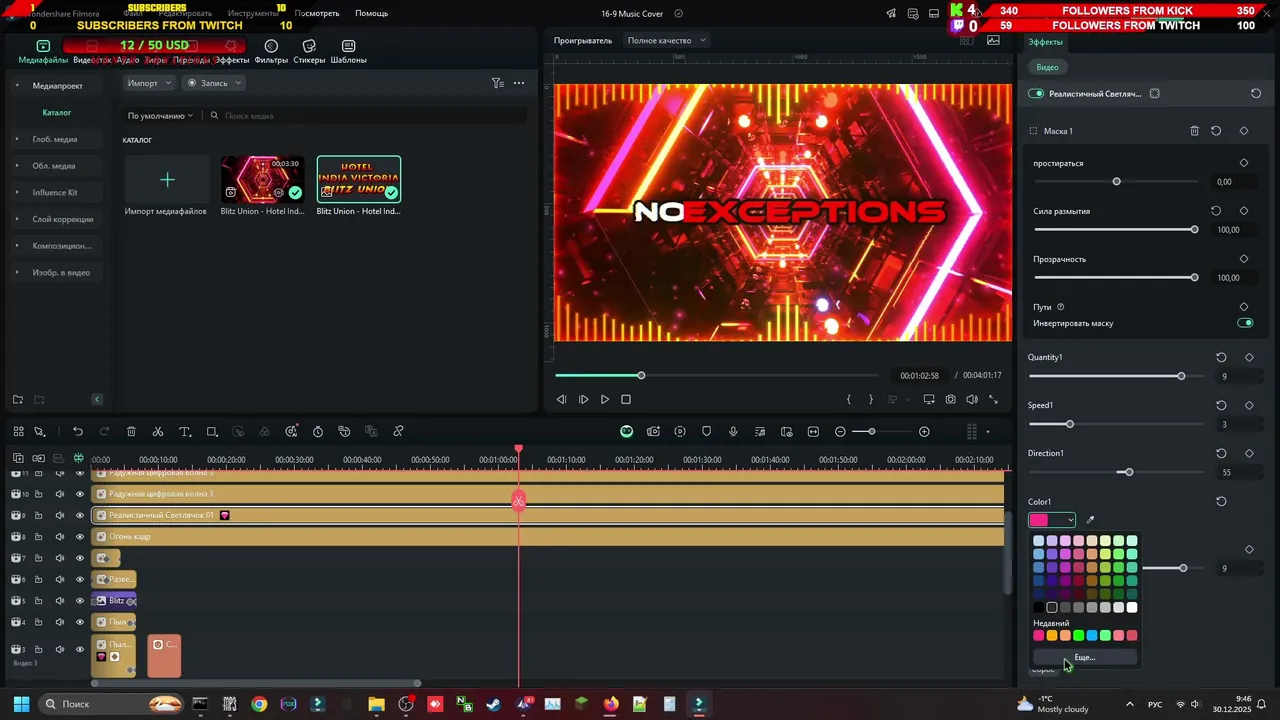
Task: Open the Посмотреть menu
Action: (317, 13)
